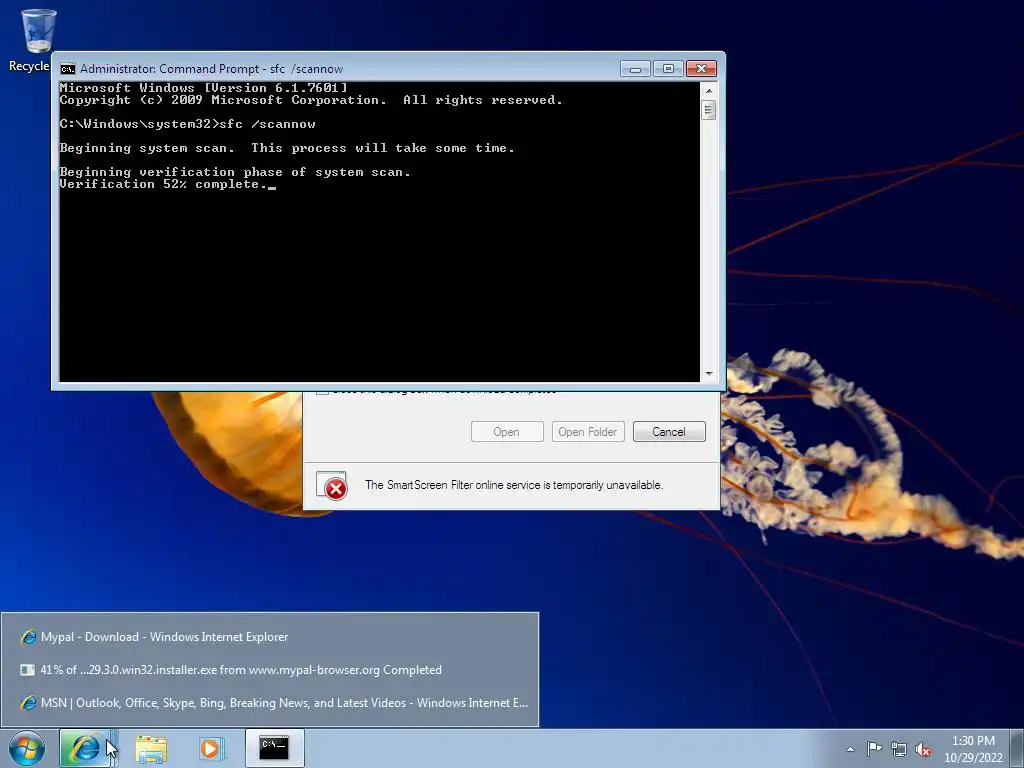Click the MSN entry's IE icon
Screen dimensions: 1024x768
pyautogui.click(x=27, y=703)
